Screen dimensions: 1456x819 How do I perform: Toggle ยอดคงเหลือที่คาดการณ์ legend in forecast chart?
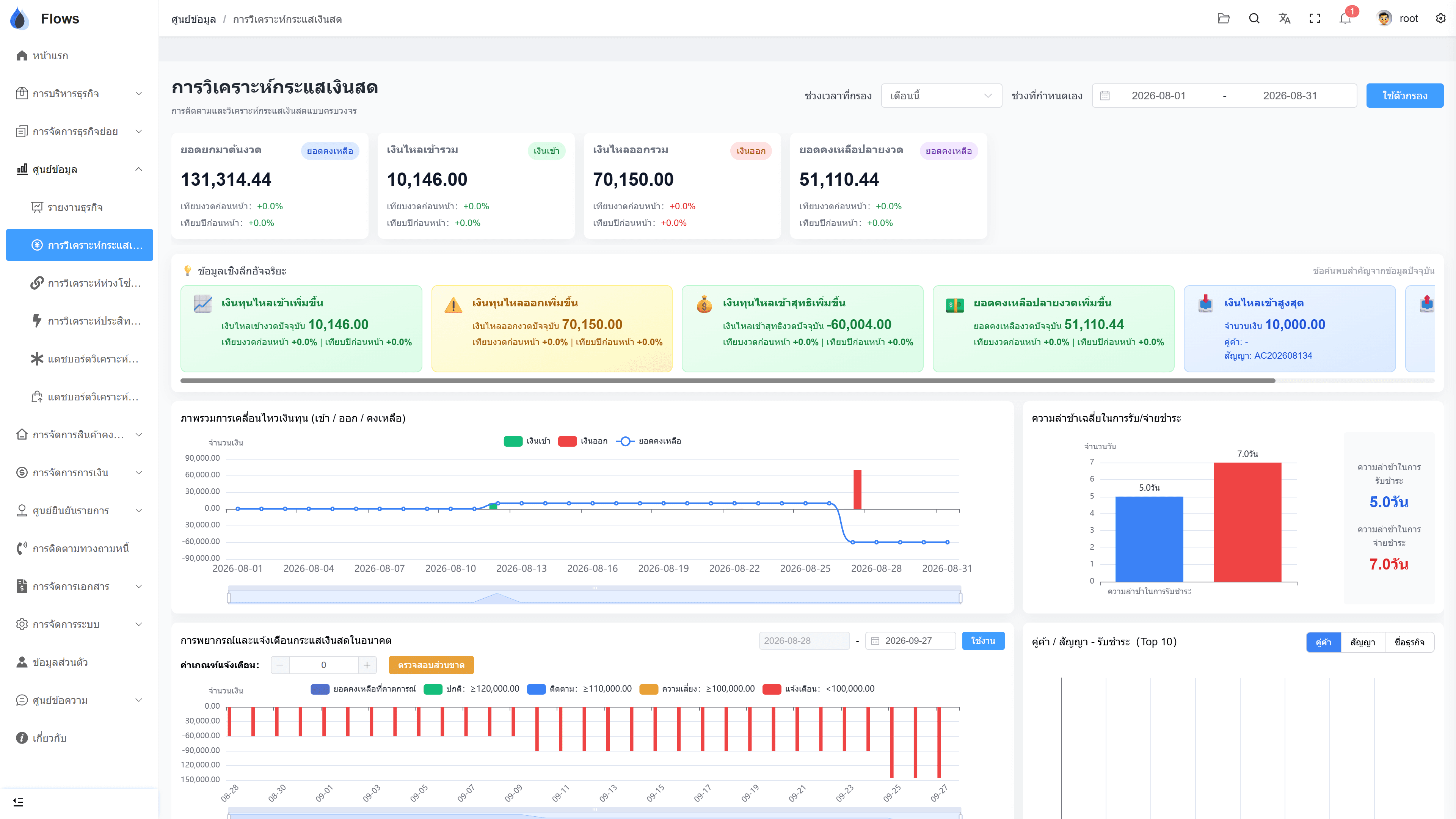click(x=363, y=689)
